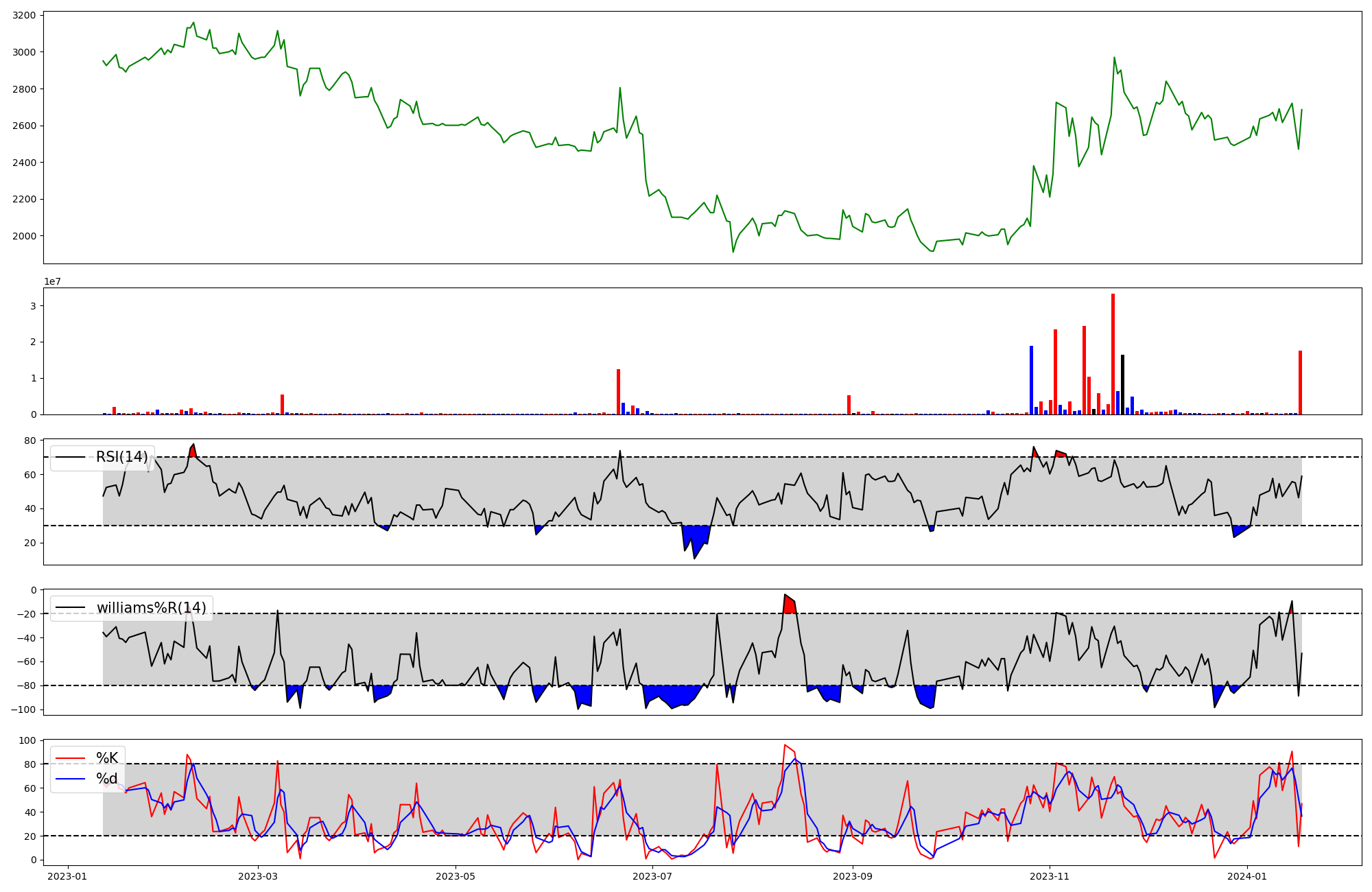
Task: Click the 2023-11 x-axis date label
Action: [x=1050, y=876]
